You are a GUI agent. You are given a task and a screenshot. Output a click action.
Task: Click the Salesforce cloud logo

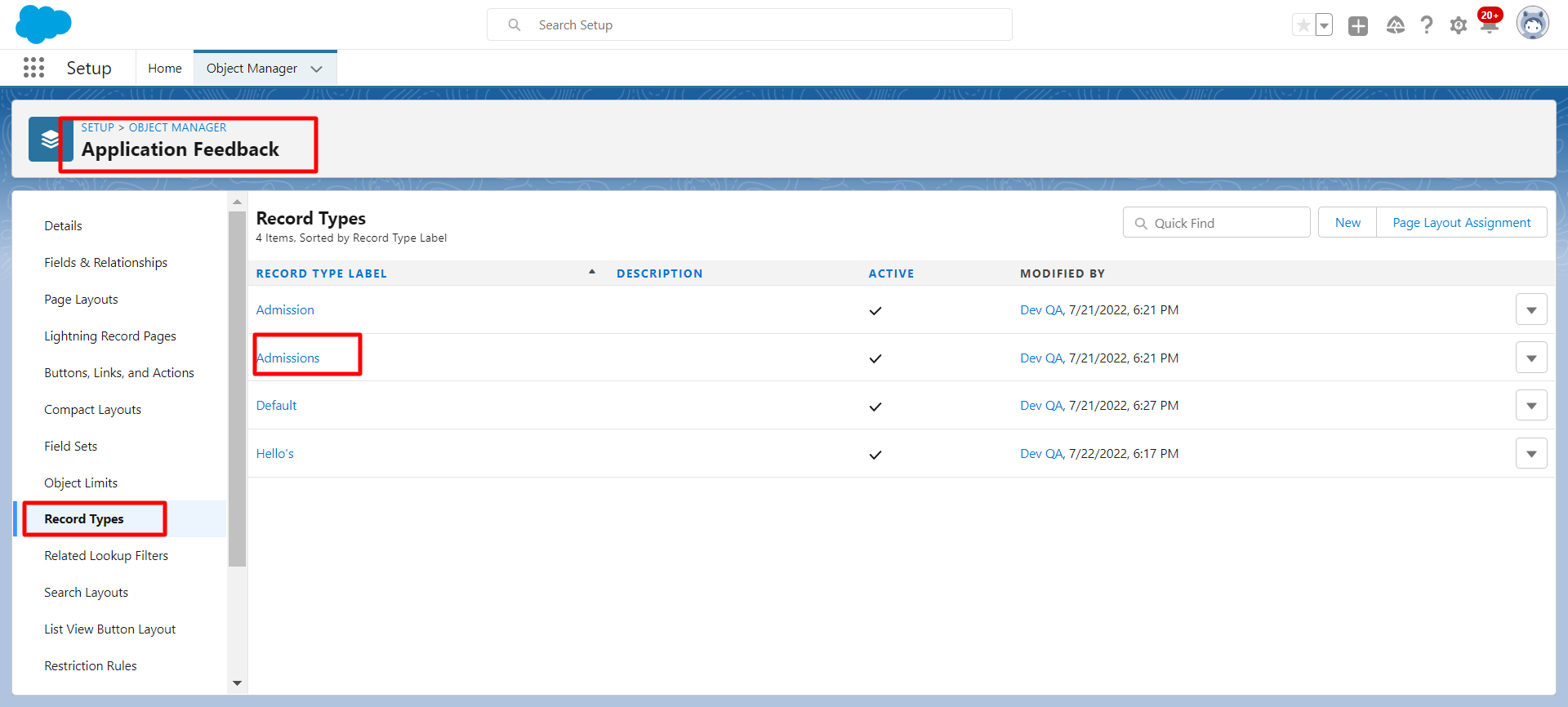43,24
